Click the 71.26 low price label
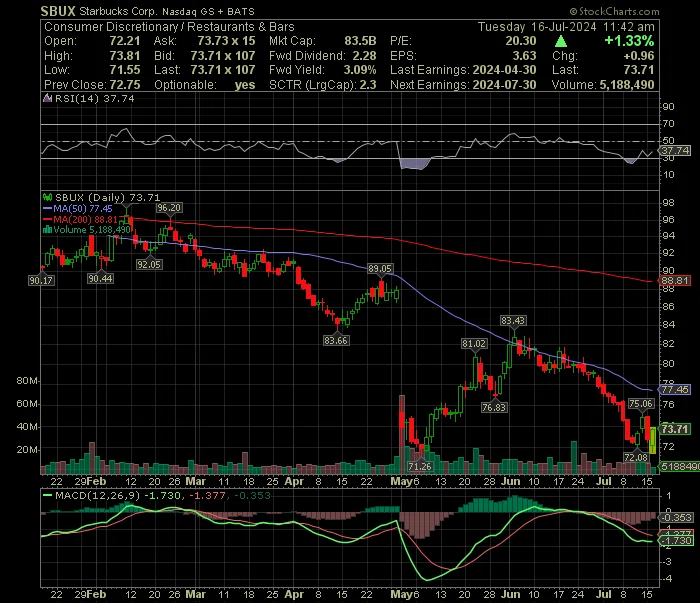Viewport: 700px width, 603px height. [x=420, y=466]
